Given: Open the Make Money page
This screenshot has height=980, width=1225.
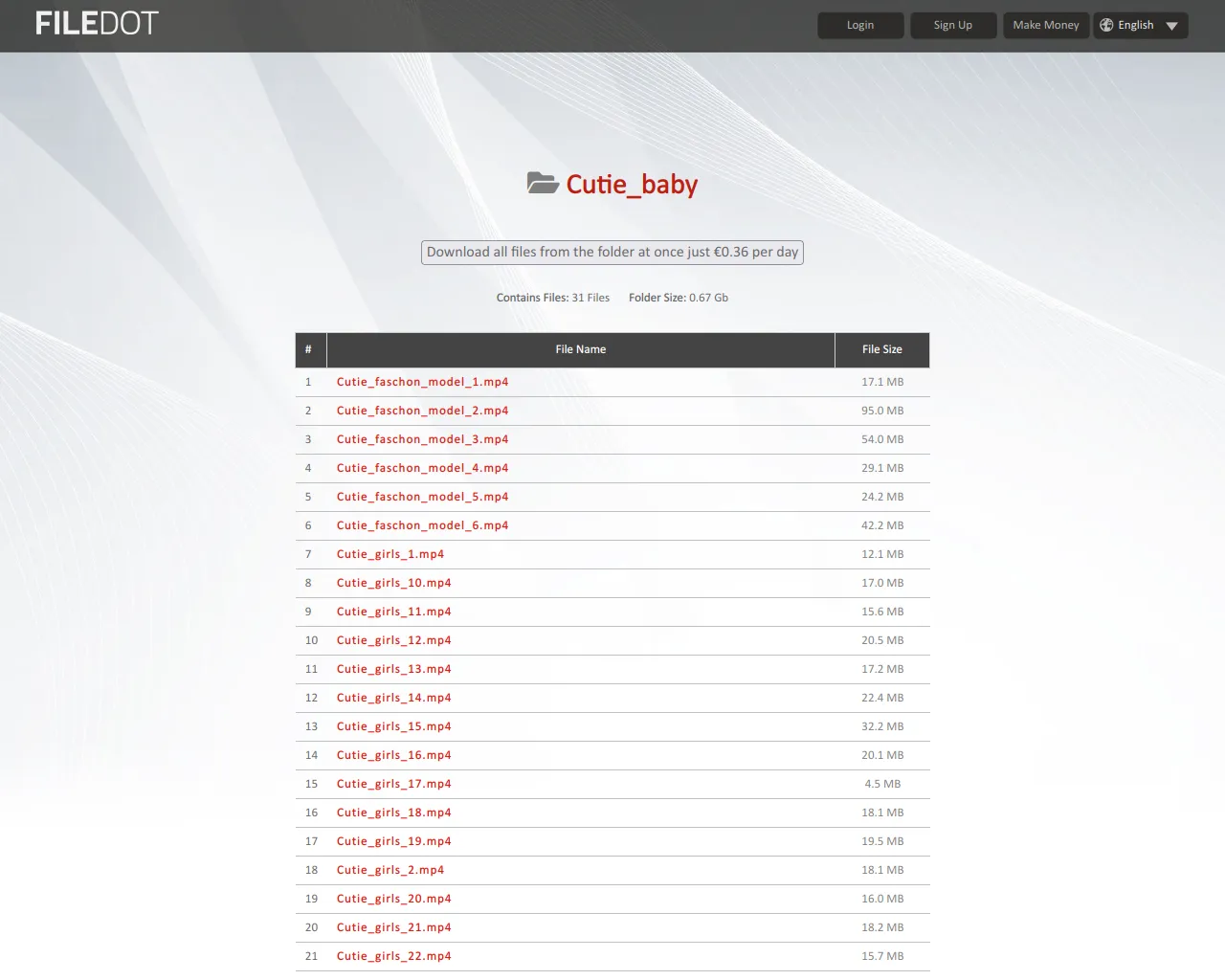Looking at the screenshot, I should tap(1045, 25).
